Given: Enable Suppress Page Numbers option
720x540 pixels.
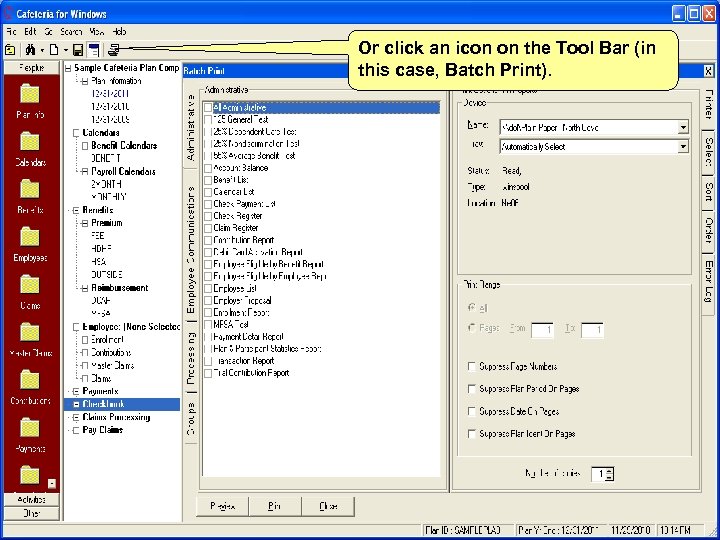Looking at the screenshot, I should [471, 366].
